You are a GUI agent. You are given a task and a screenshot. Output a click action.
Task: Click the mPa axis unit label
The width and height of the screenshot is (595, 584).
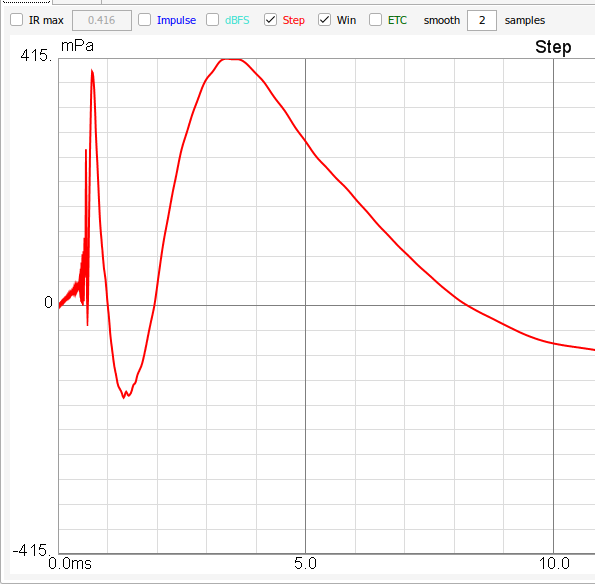[x=77, y=46]
